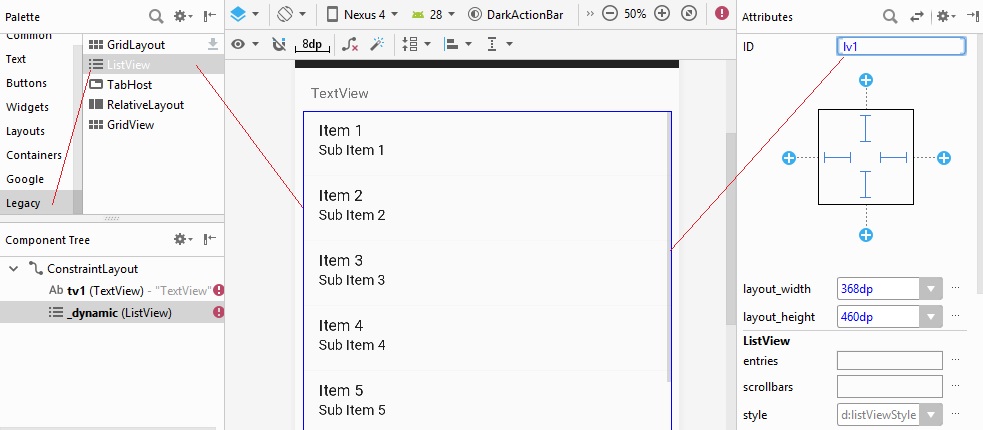Select the Containers palette category

(33, 155)
